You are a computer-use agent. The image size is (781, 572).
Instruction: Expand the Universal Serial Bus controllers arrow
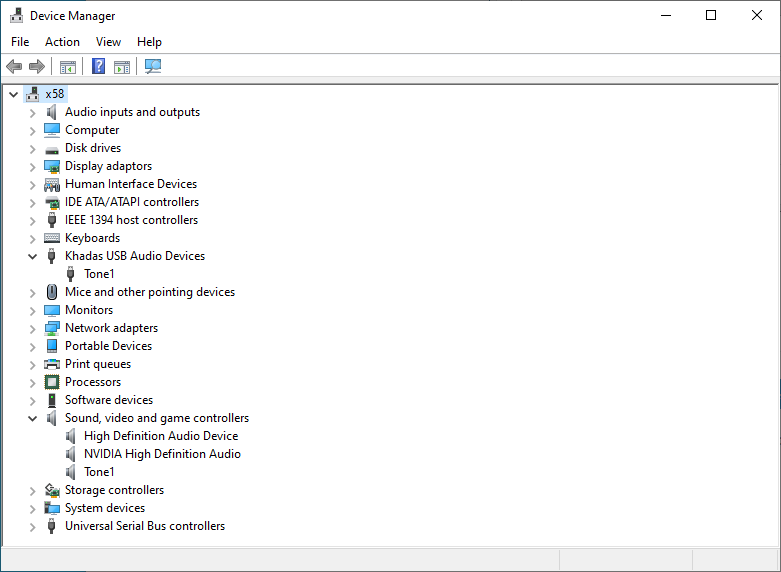click(32, 527)
